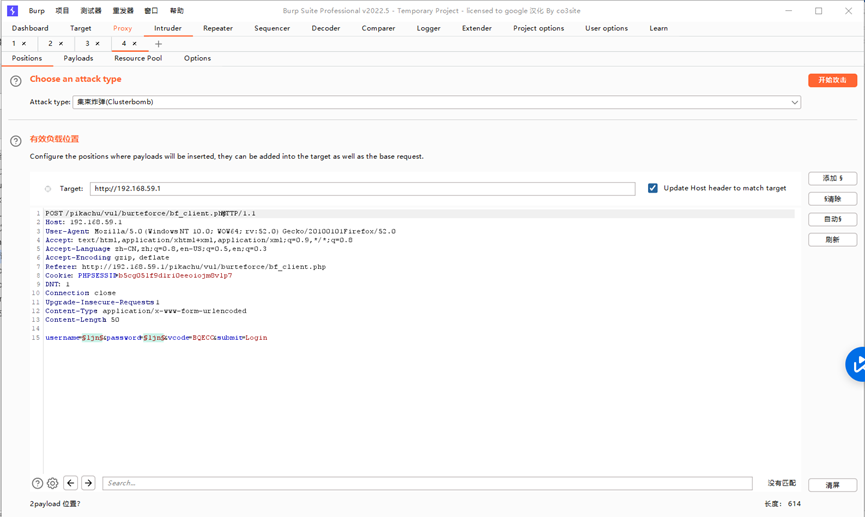Click the 自动§ auto marker button

(832, 219)
